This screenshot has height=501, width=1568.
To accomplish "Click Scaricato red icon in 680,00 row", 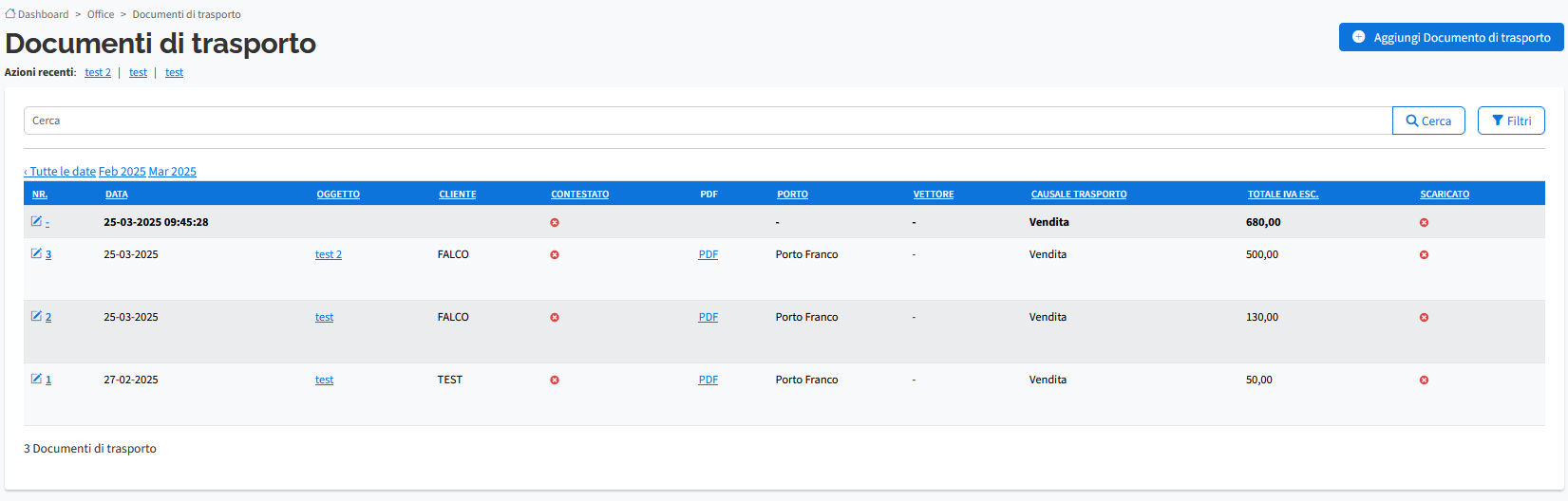I will pyautogui.click(x=1424, y=223).
